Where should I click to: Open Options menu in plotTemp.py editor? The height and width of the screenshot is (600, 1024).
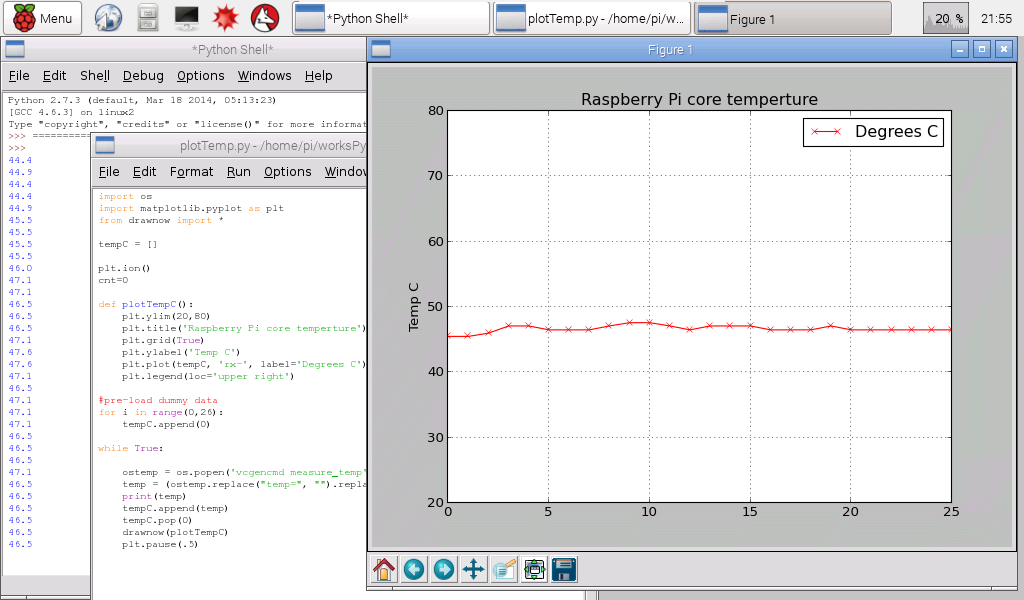(x=287, y=172)
